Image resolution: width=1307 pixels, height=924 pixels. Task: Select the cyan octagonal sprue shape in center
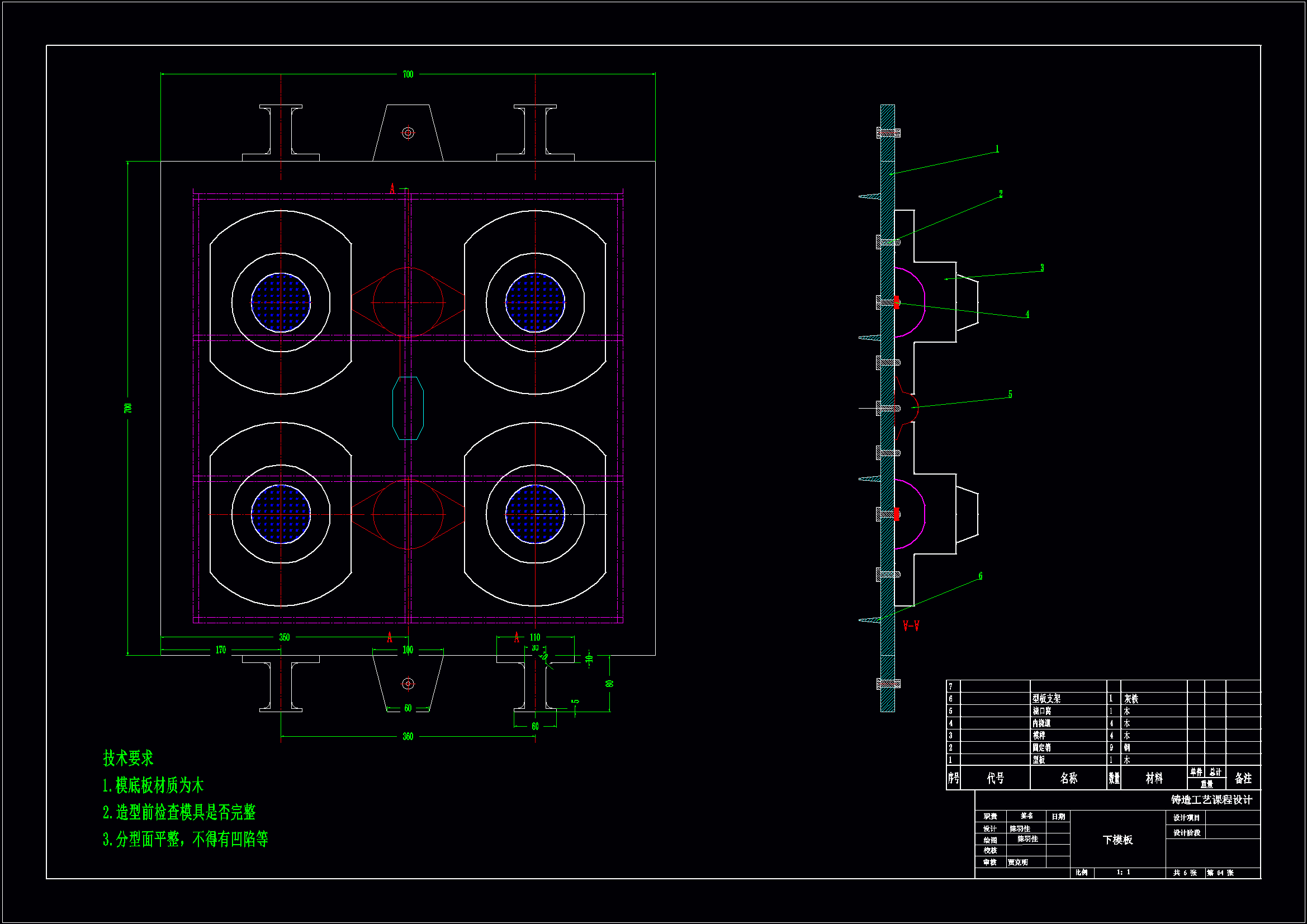coord(408,408)
